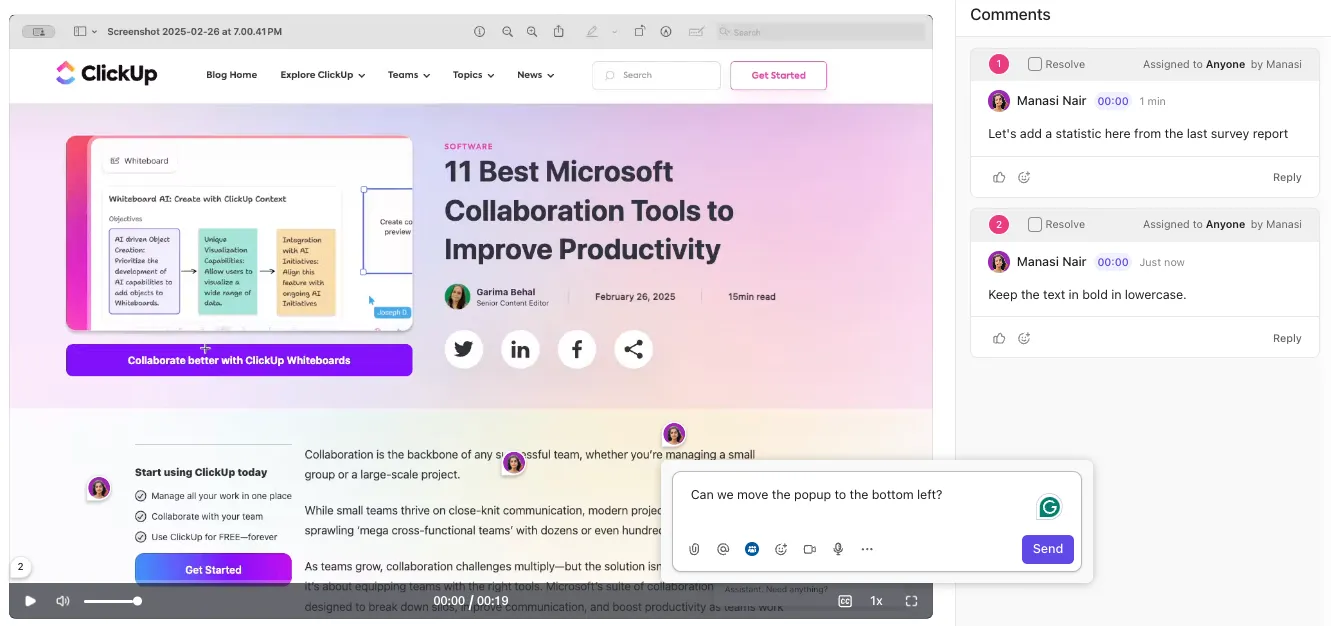Change Anyone assignee on comment 1

1225,64
